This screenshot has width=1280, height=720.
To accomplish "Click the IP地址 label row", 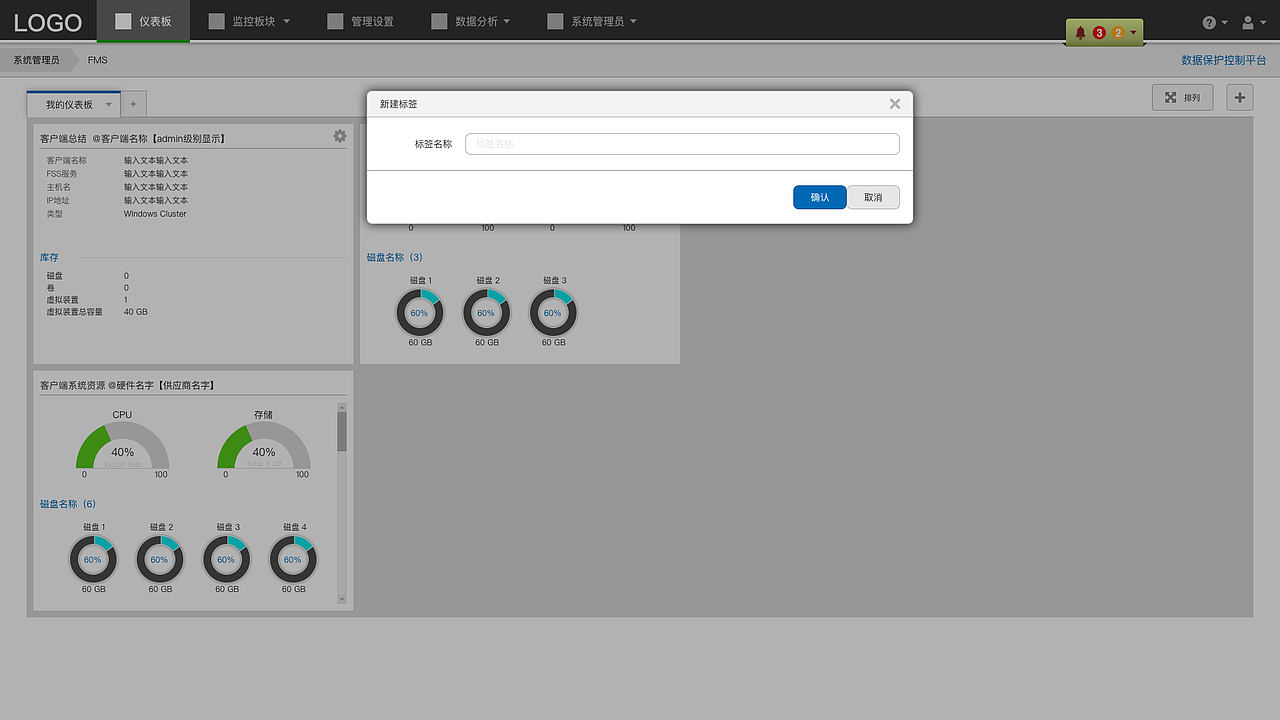I will click(x=58, y=200).
